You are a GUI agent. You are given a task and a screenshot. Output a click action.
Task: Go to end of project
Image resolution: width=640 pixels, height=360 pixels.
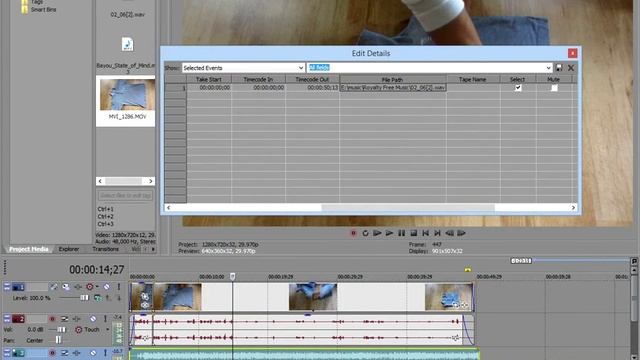(x=438, y=233)
